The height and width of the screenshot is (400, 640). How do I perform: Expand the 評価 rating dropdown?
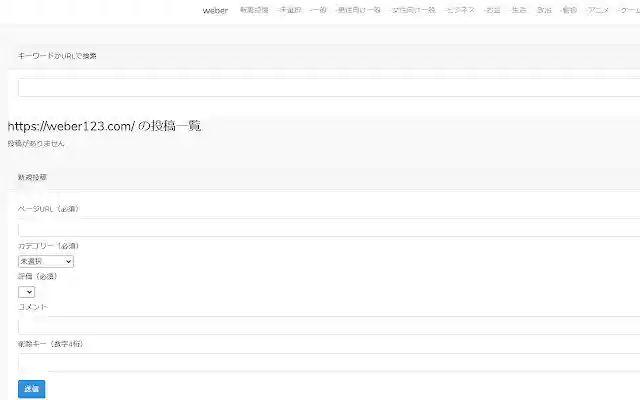27,292
